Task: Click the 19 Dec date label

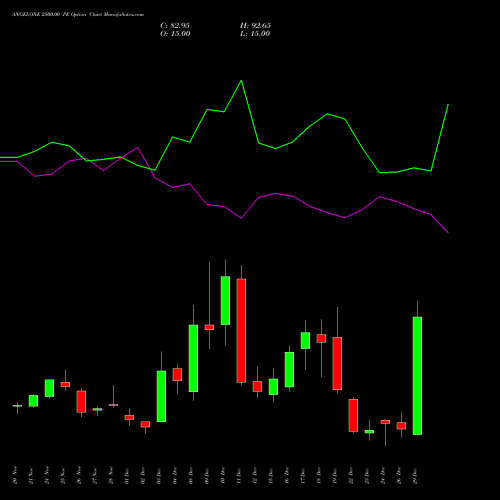Action: [335, 476]
